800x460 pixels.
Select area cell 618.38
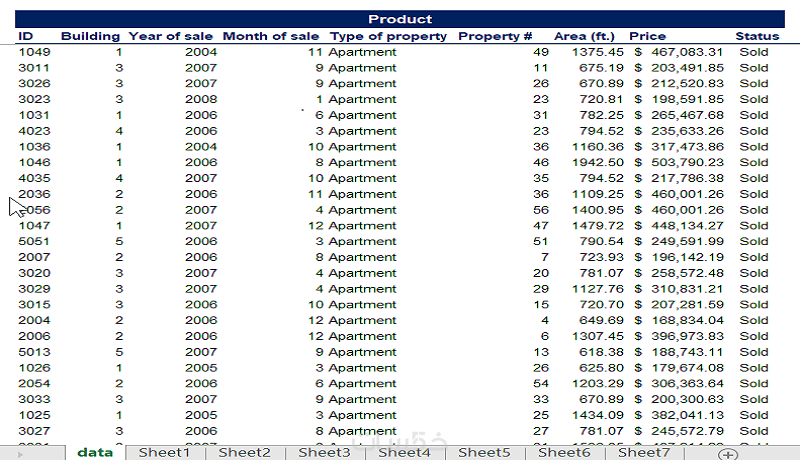click(602, 352)
